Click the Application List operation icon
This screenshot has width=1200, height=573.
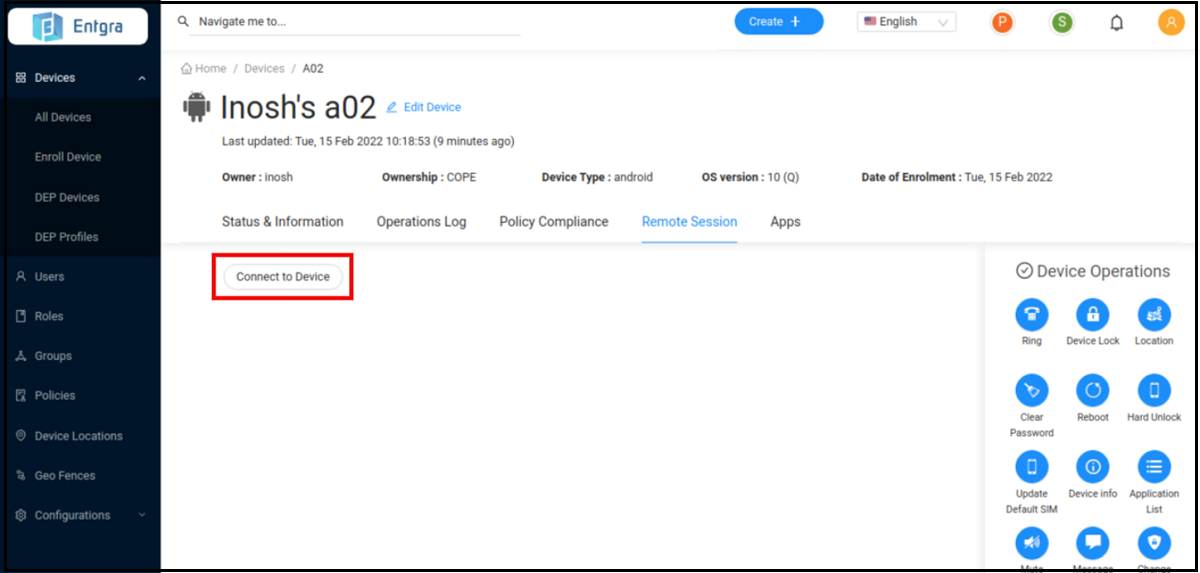(x=1154, y=467)
